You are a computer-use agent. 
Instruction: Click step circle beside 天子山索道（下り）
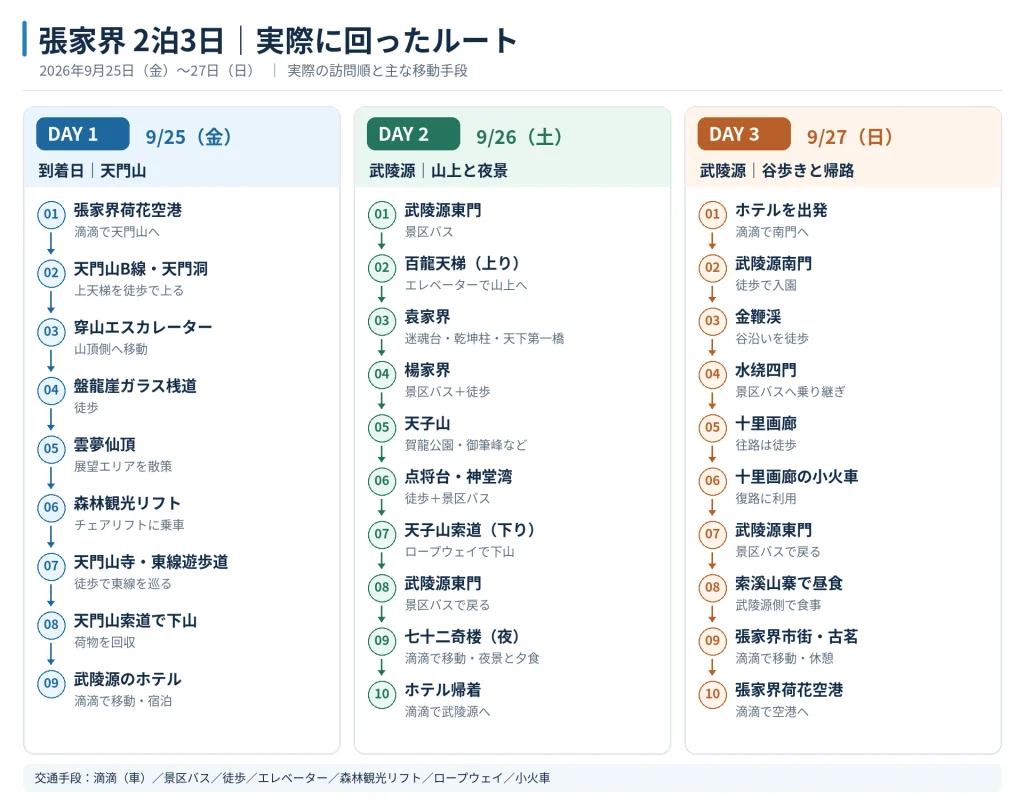point(382,534)
